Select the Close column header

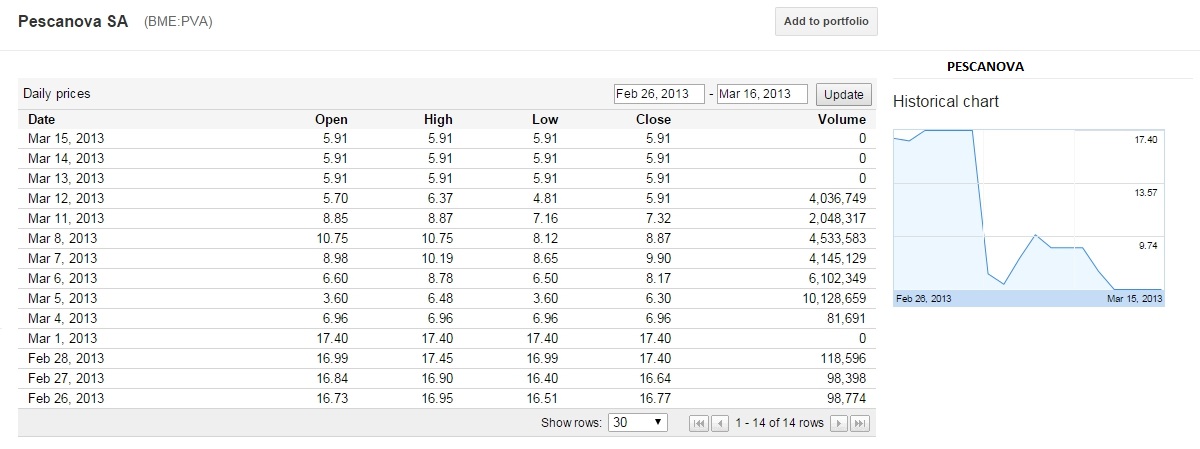[x=653, y=119]
